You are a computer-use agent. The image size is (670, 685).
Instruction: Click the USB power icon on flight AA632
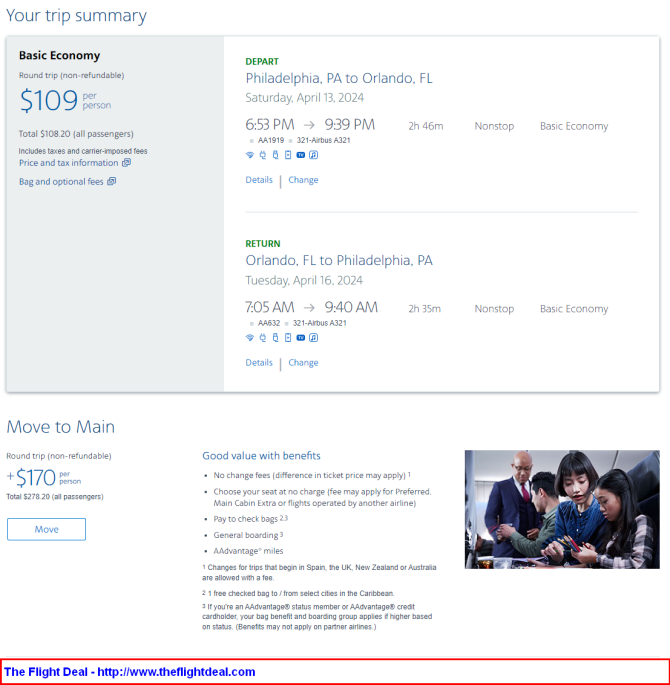tap(275, 338)
